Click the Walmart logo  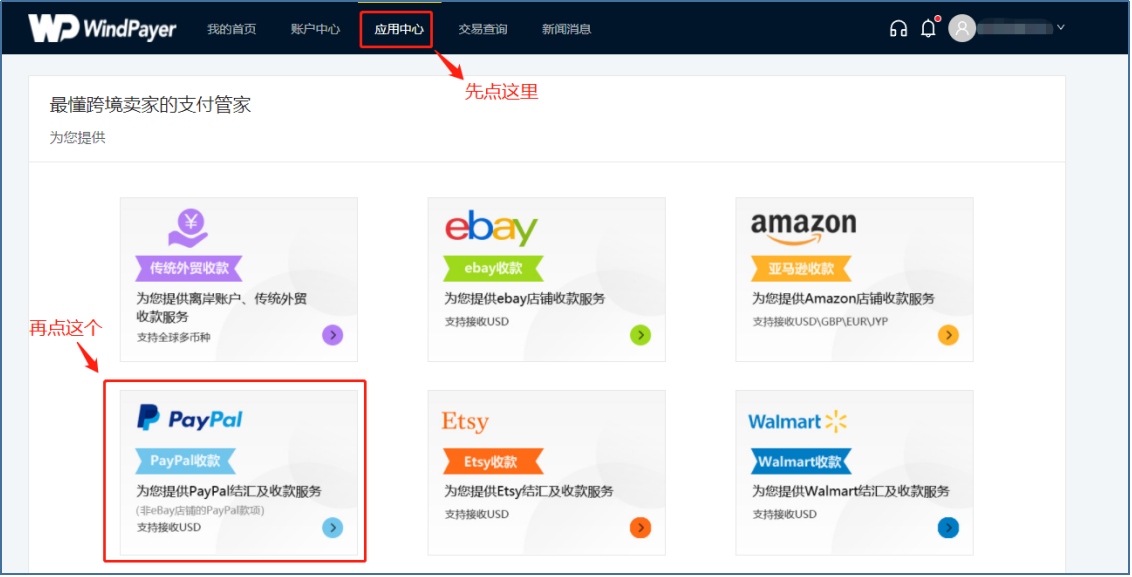click(x=798, y=422)
